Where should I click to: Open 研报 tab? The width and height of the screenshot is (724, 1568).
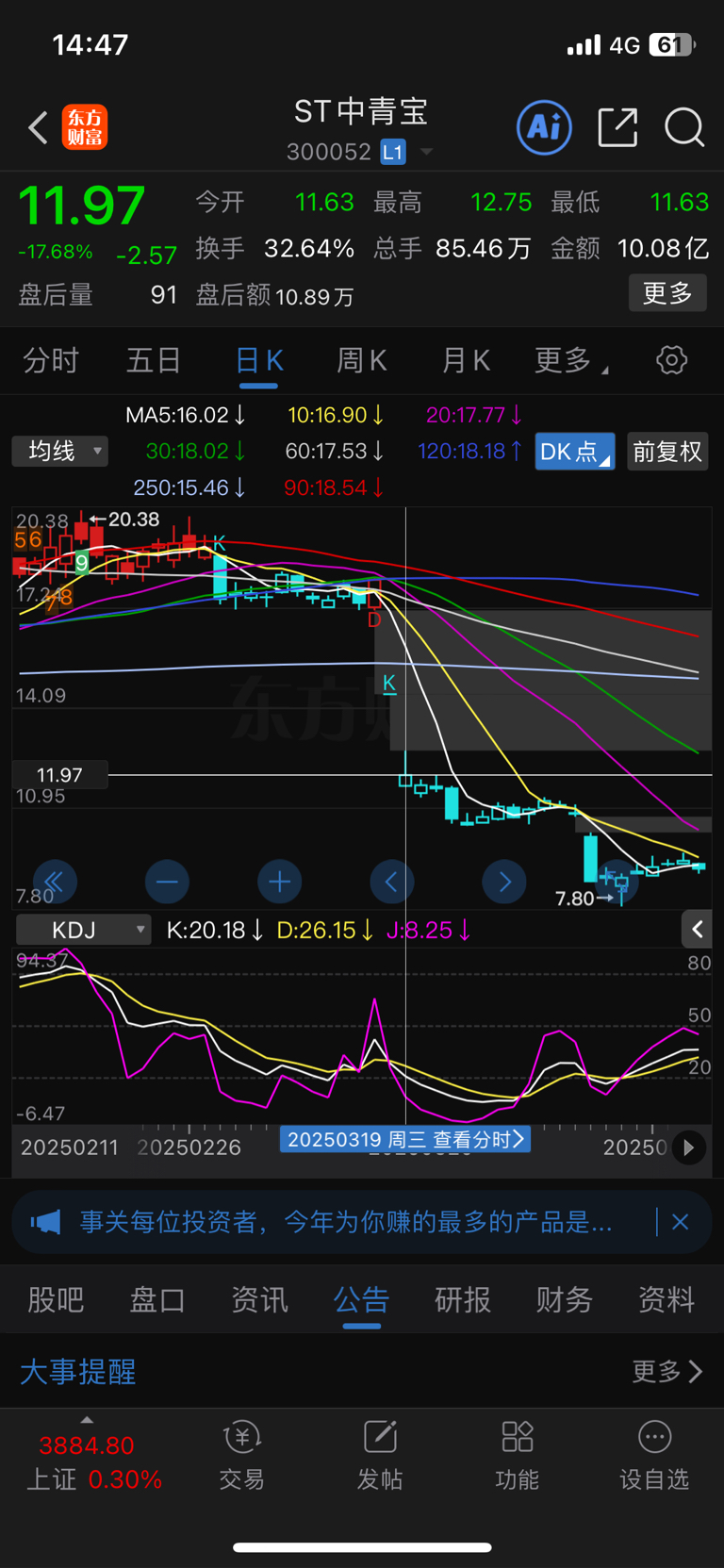click(x=463, y=1300)
